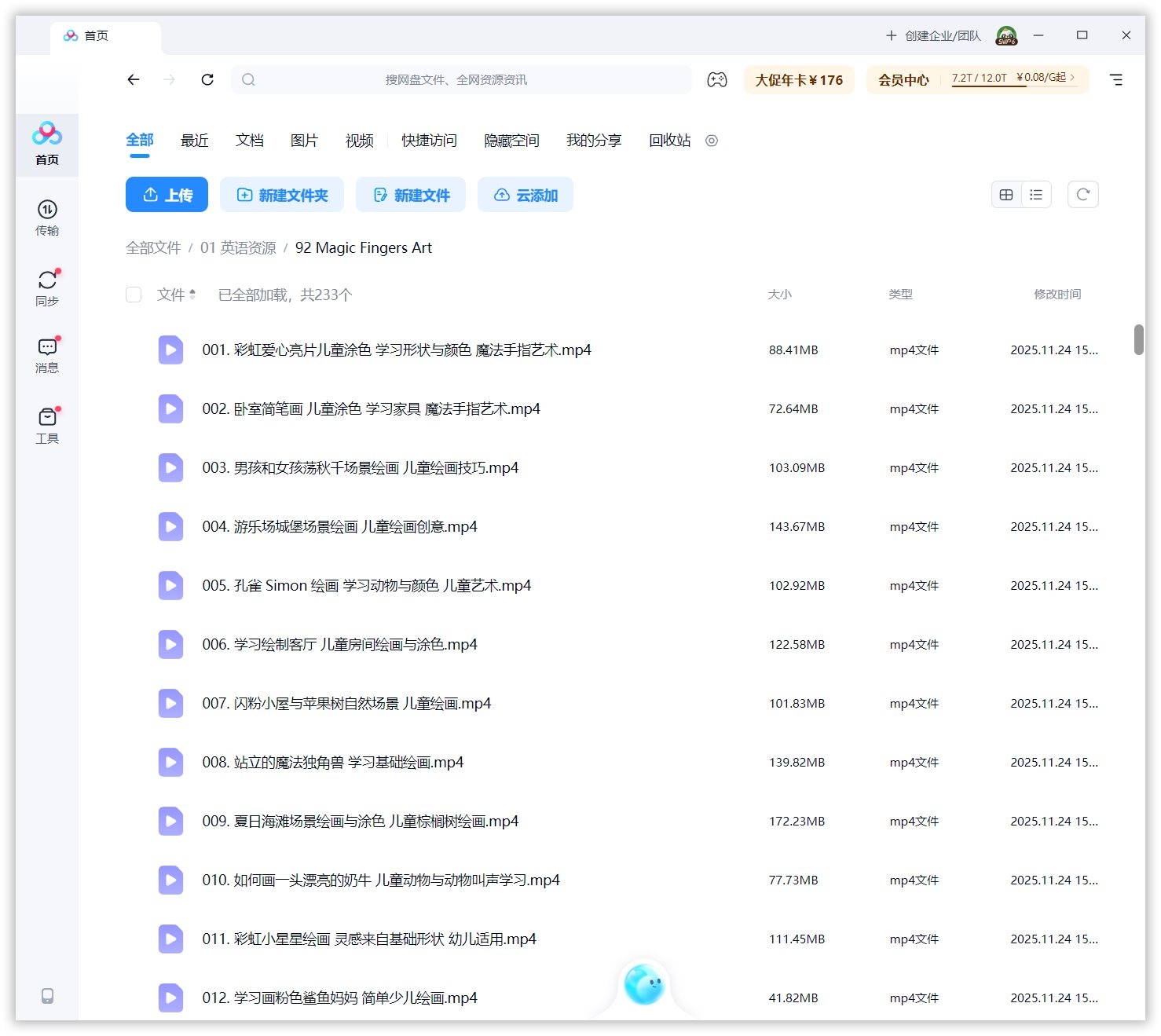
Task: Switch to list view layout
Action: [x=1036, y=195]
